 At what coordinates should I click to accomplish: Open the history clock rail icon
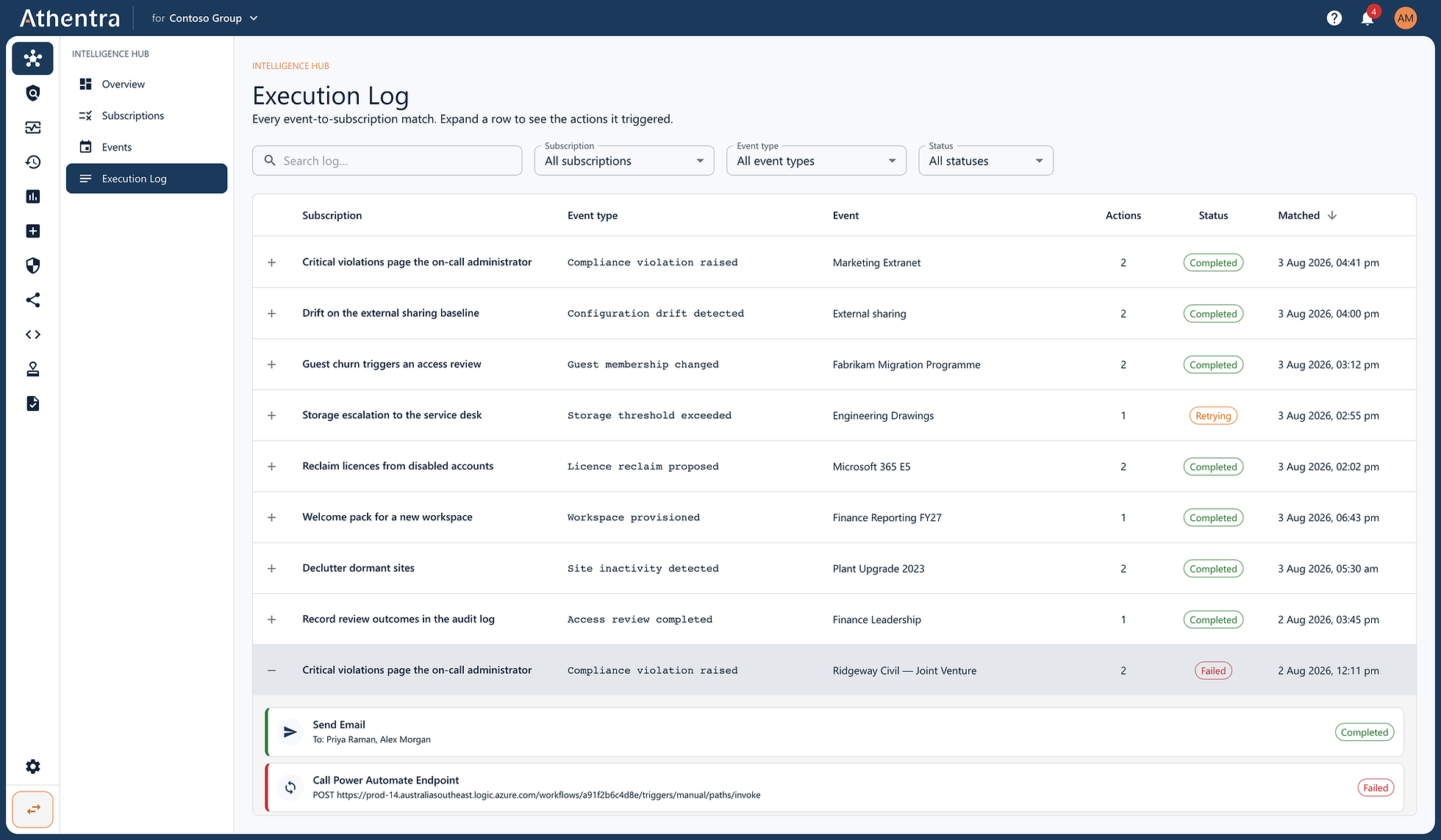pyautogui.click(x=32, y=162)
